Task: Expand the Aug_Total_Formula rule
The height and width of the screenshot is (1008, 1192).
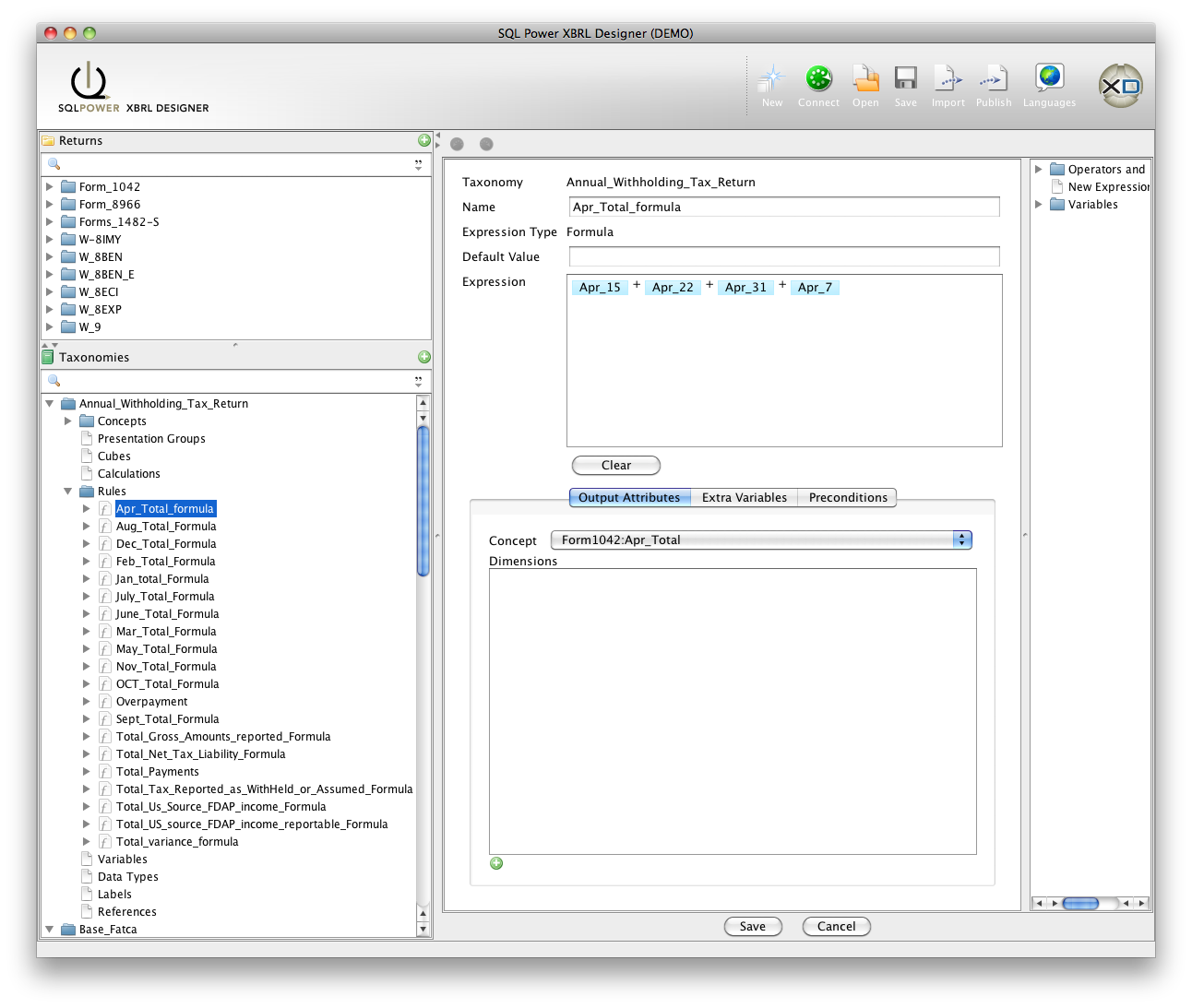Action: point(87,526)
